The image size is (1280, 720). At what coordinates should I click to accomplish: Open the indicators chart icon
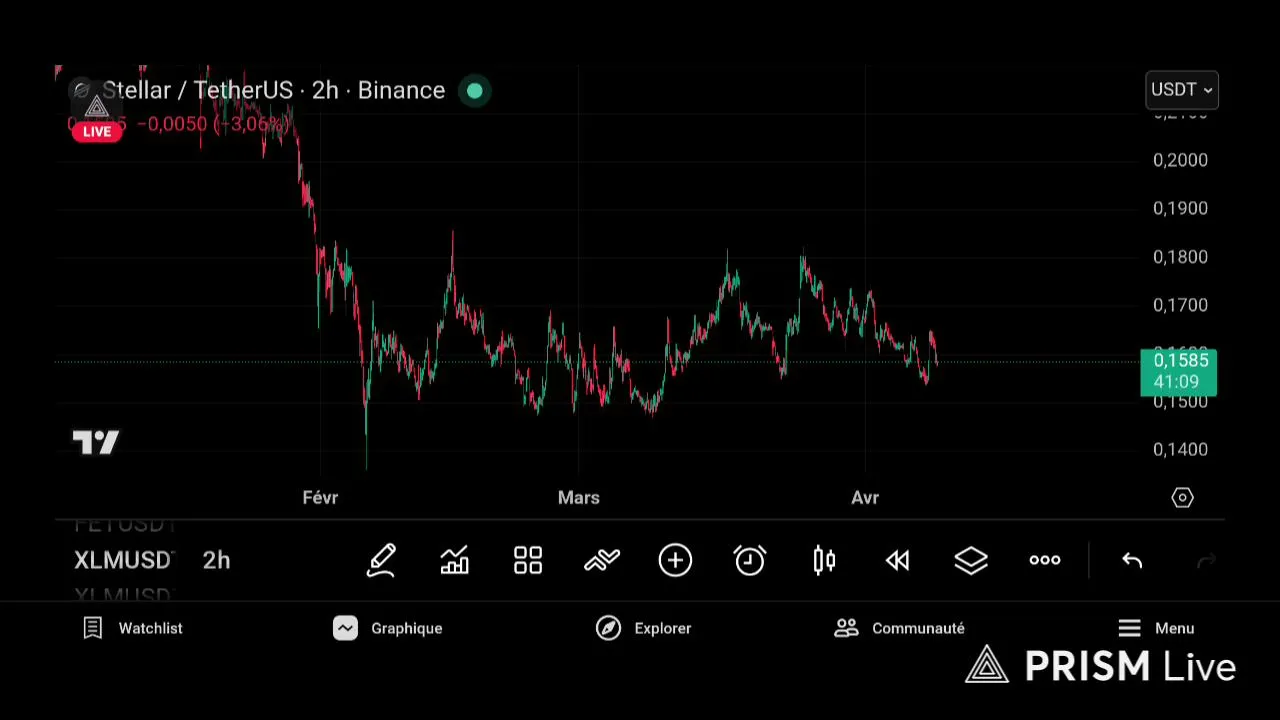454,560
